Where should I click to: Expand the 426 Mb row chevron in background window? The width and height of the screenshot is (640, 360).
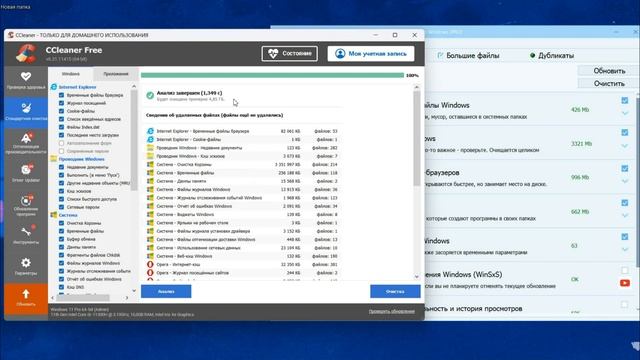(x=625, y=113)
